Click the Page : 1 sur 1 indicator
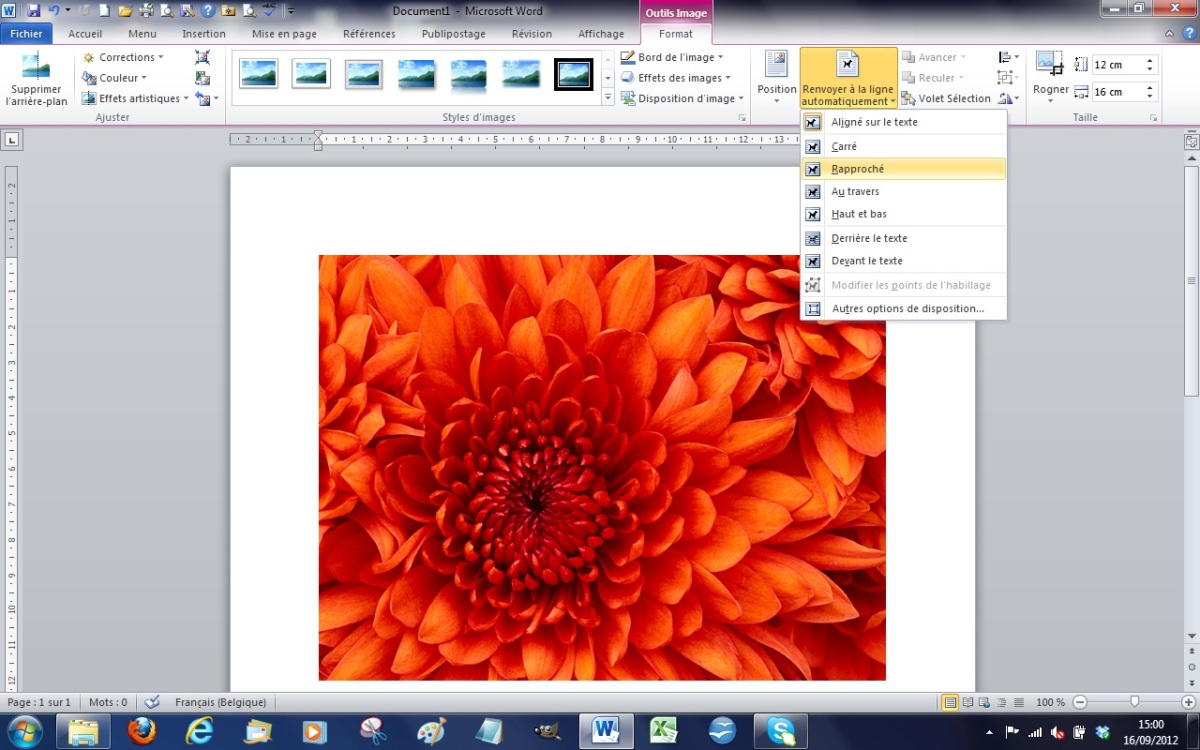This screenshot has height=750, width=1200. (x=39, y=702)
